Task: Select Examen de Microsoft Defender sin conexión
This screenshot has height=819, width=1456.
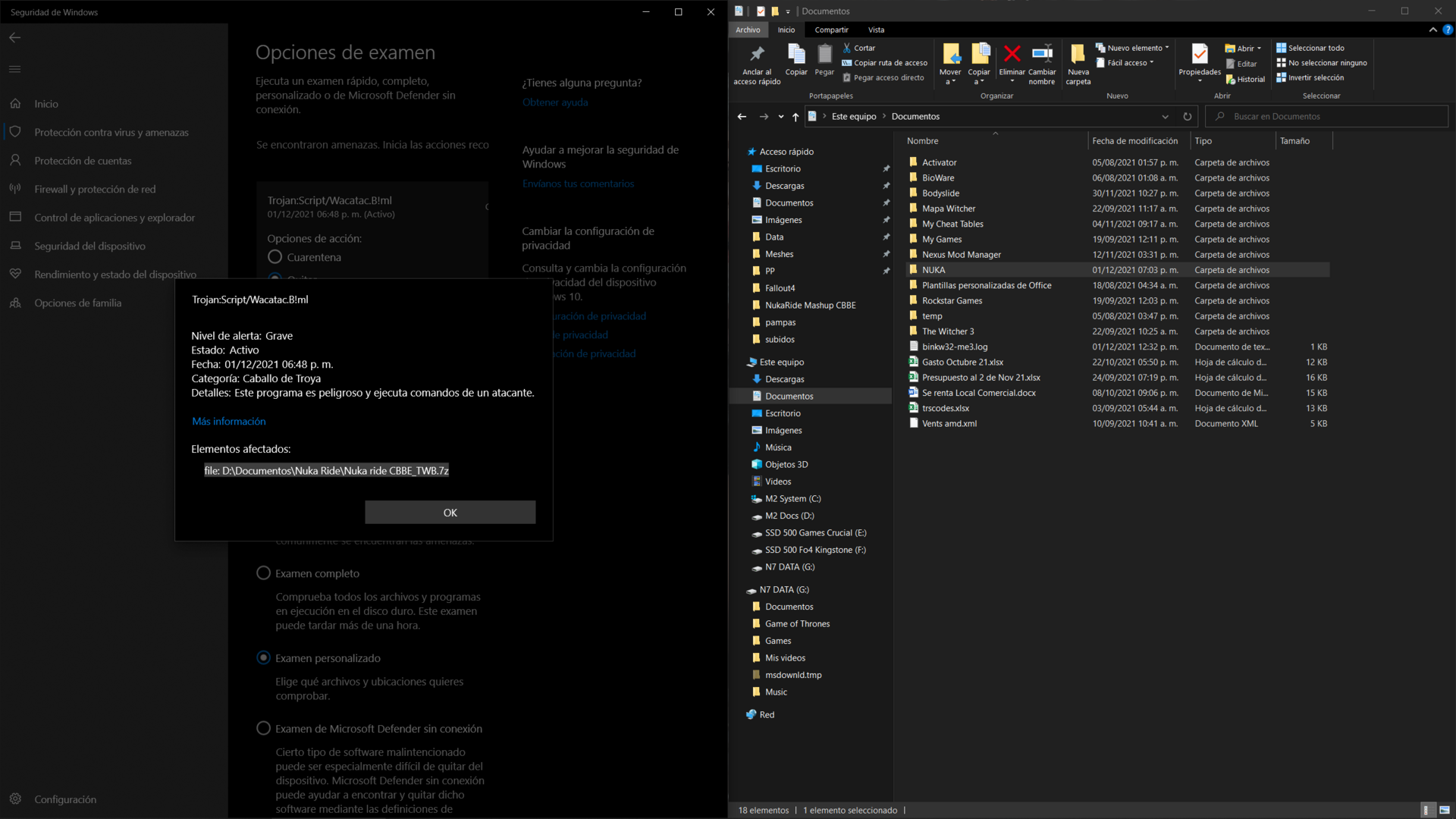Action: click(263, 728)
